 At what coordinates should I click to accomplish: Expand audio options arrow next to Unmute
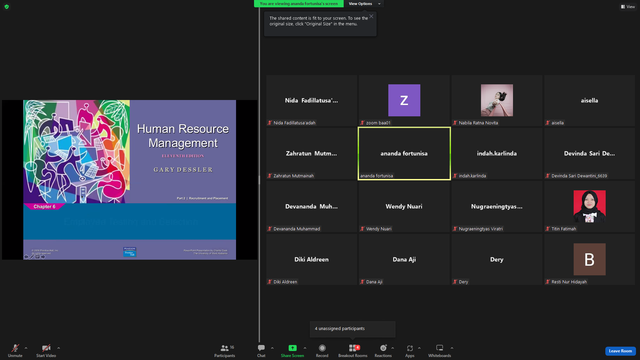pyautogui.click(x=26, y=348)
